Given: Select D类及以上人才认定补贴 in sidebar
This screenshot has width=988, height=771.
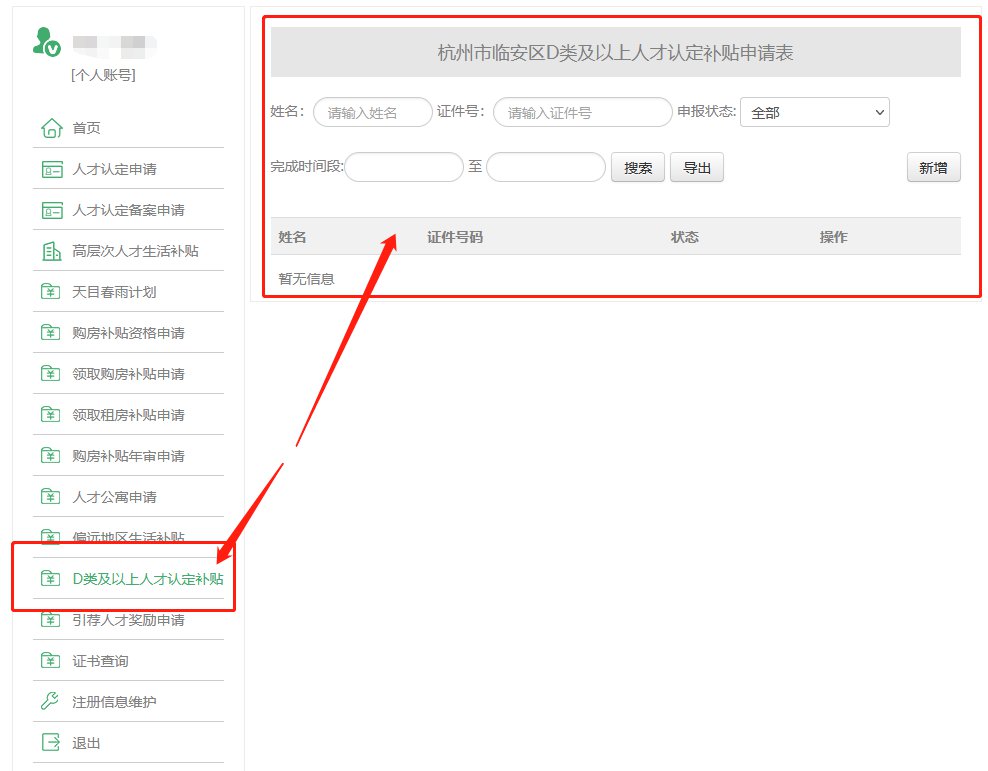Looking at the screenshot, I should tap(147, 579).
